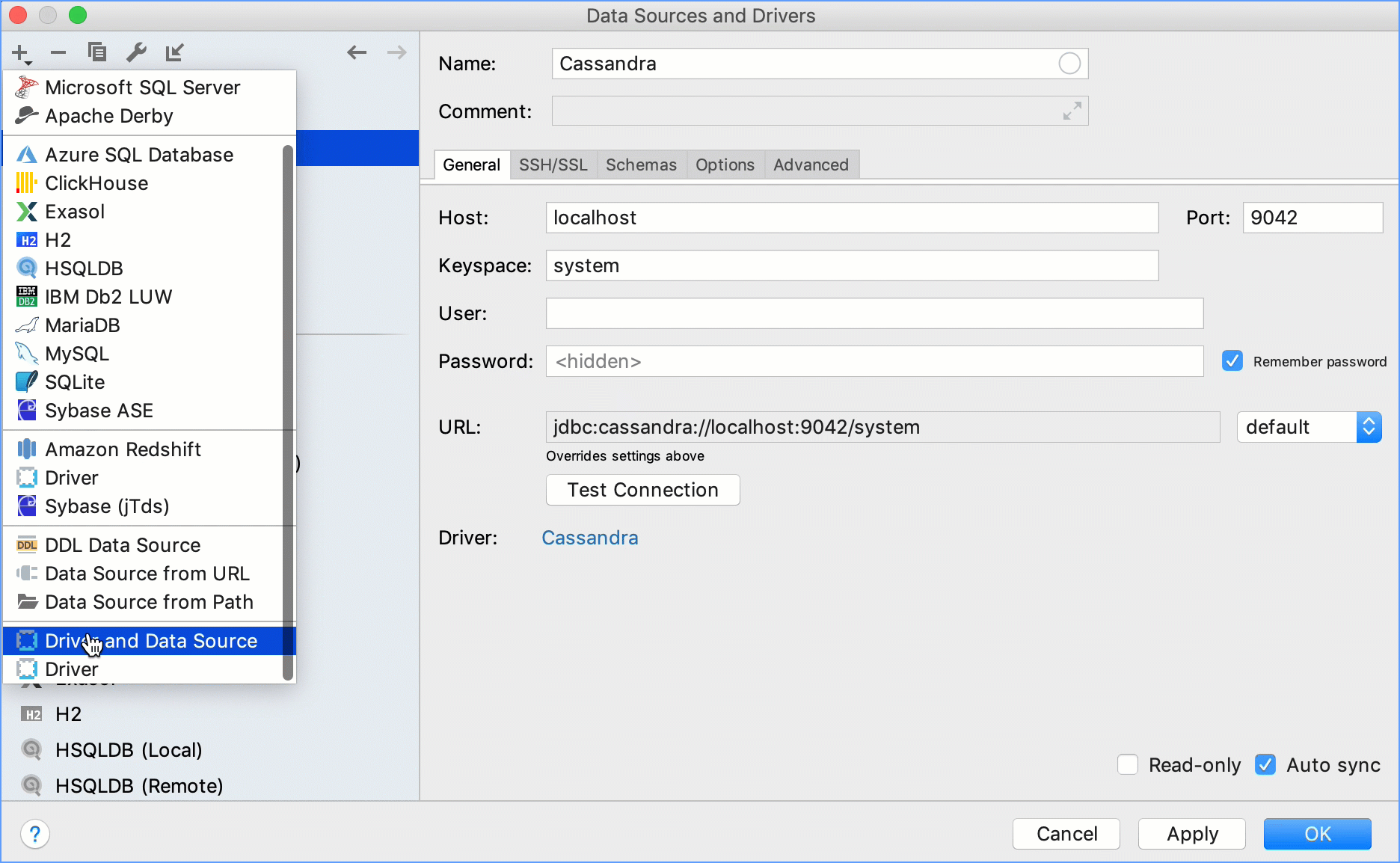Click Driver item below Amazon Redshift
The width and height of the screenshot is (1400, 863).
coord(144,478)
